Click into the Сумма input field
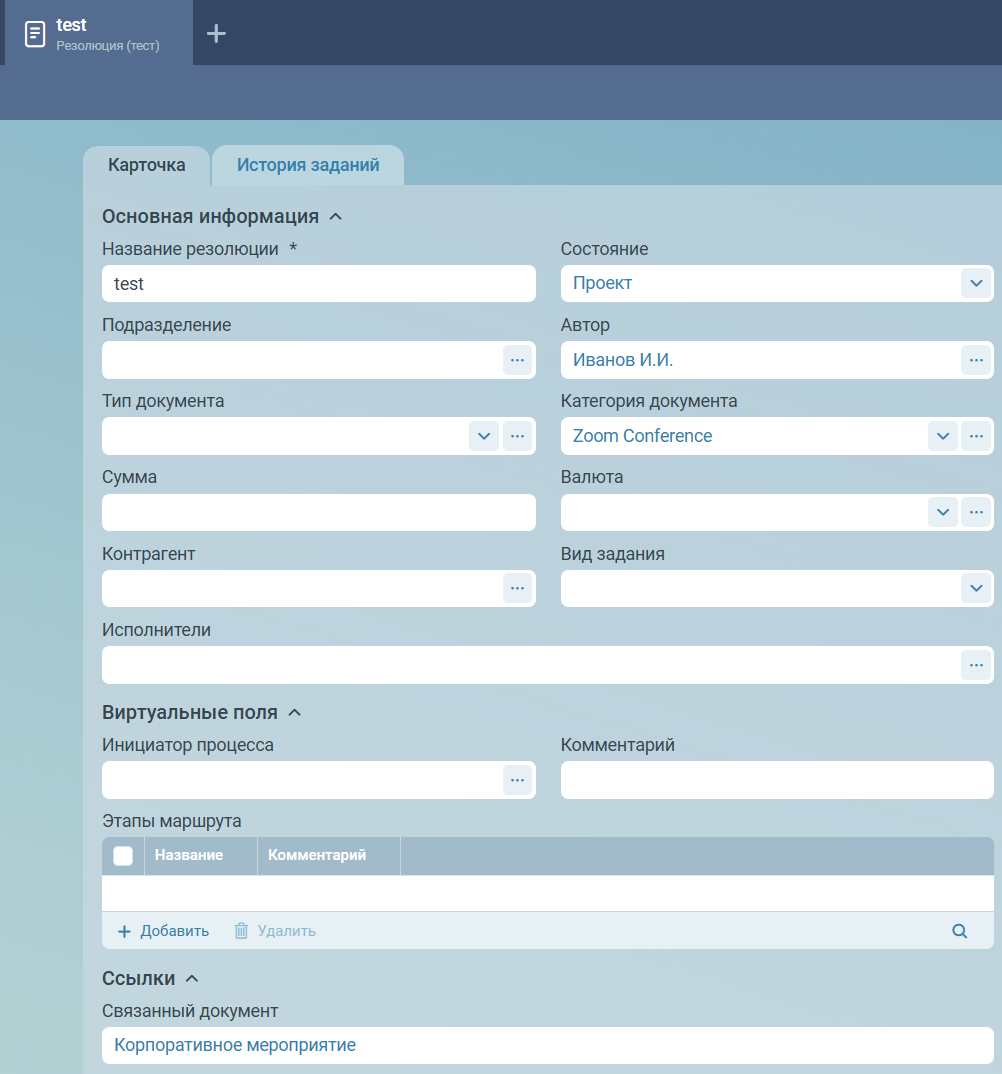 coord(318,512)
